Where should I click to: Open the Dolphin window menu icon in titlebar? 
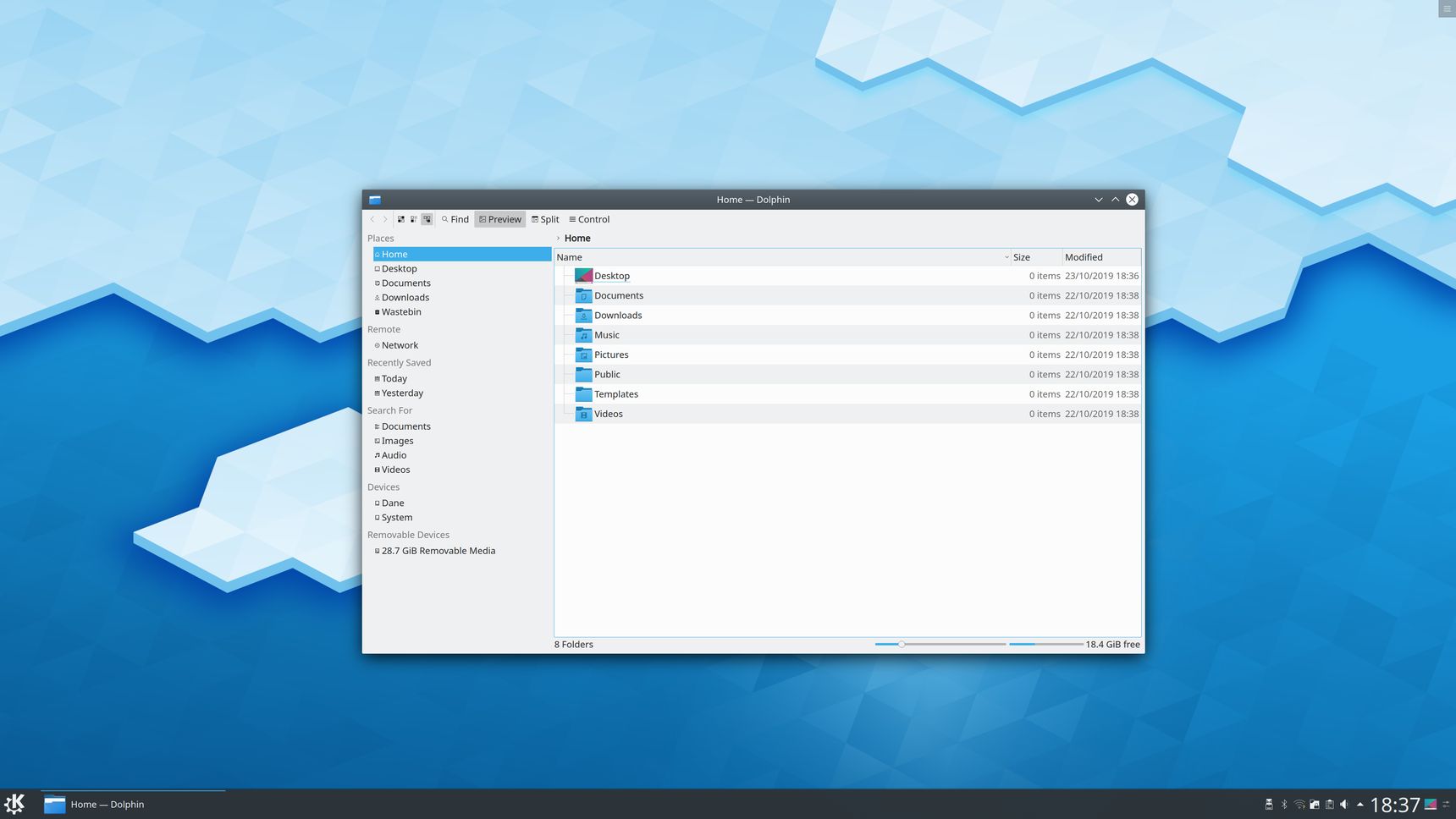click(x=375, y=200)
